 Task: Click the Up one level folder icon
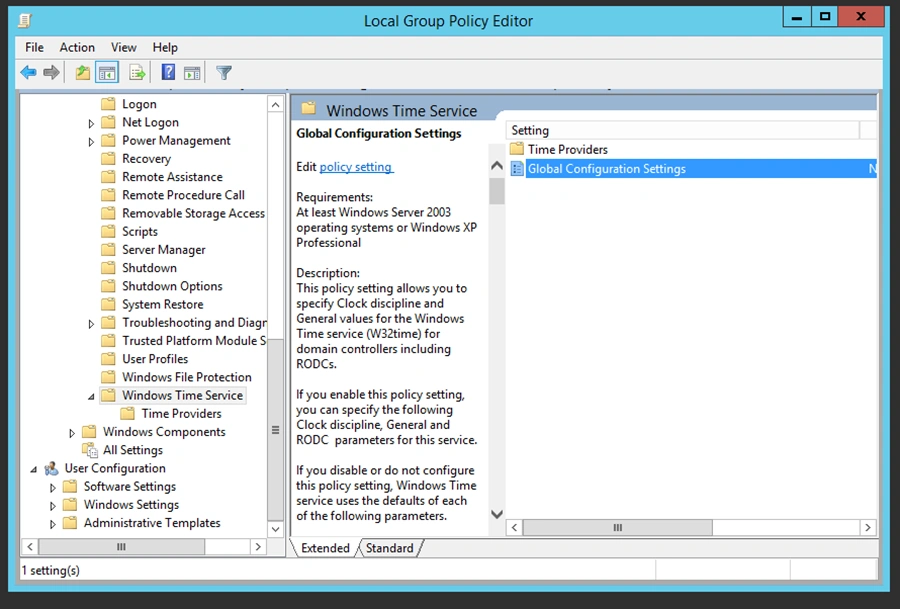pyautogui.click(x=83, y=72)
